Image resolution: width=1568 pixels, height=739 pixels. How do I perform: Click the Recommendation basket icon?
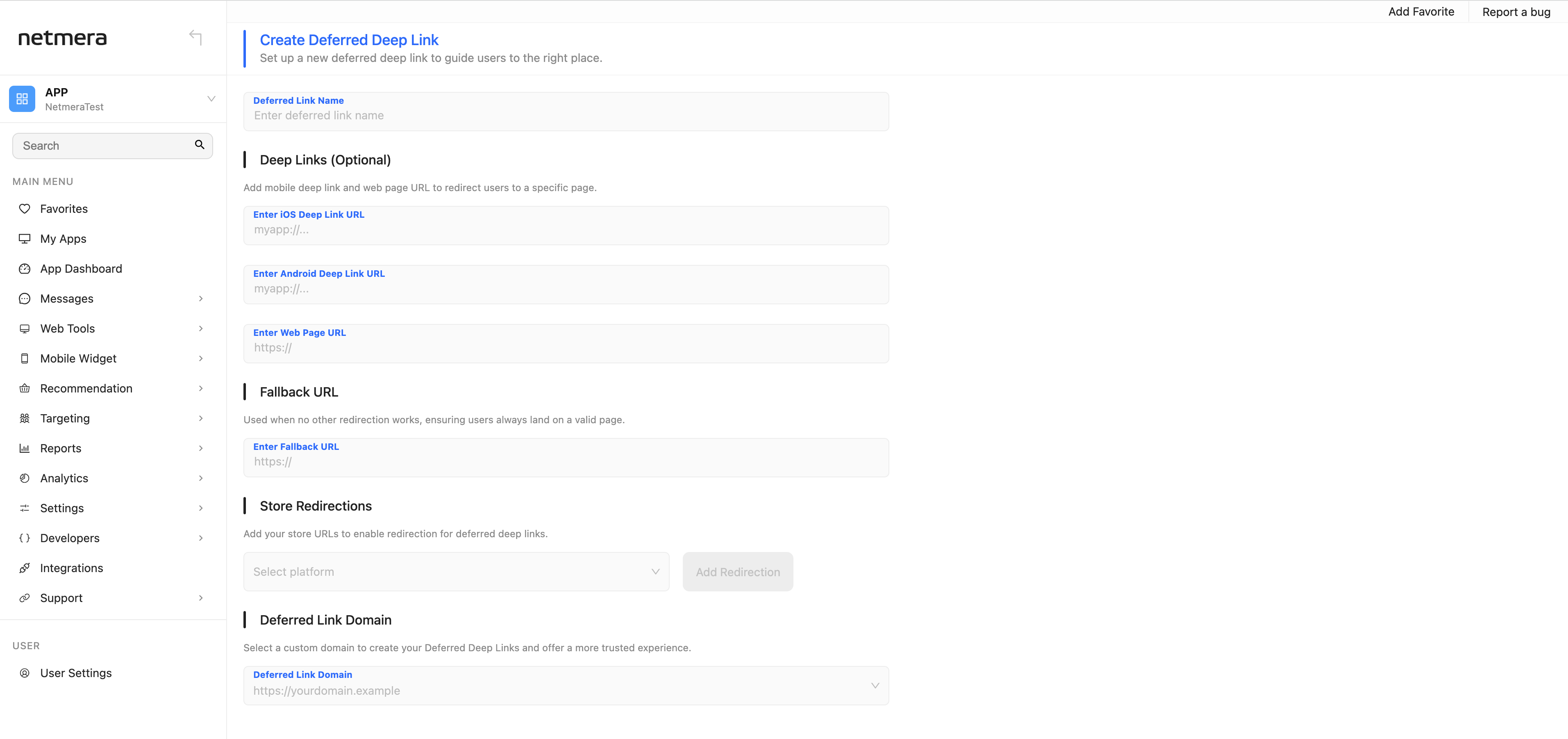pyautogui.click(x=24, y=389)
